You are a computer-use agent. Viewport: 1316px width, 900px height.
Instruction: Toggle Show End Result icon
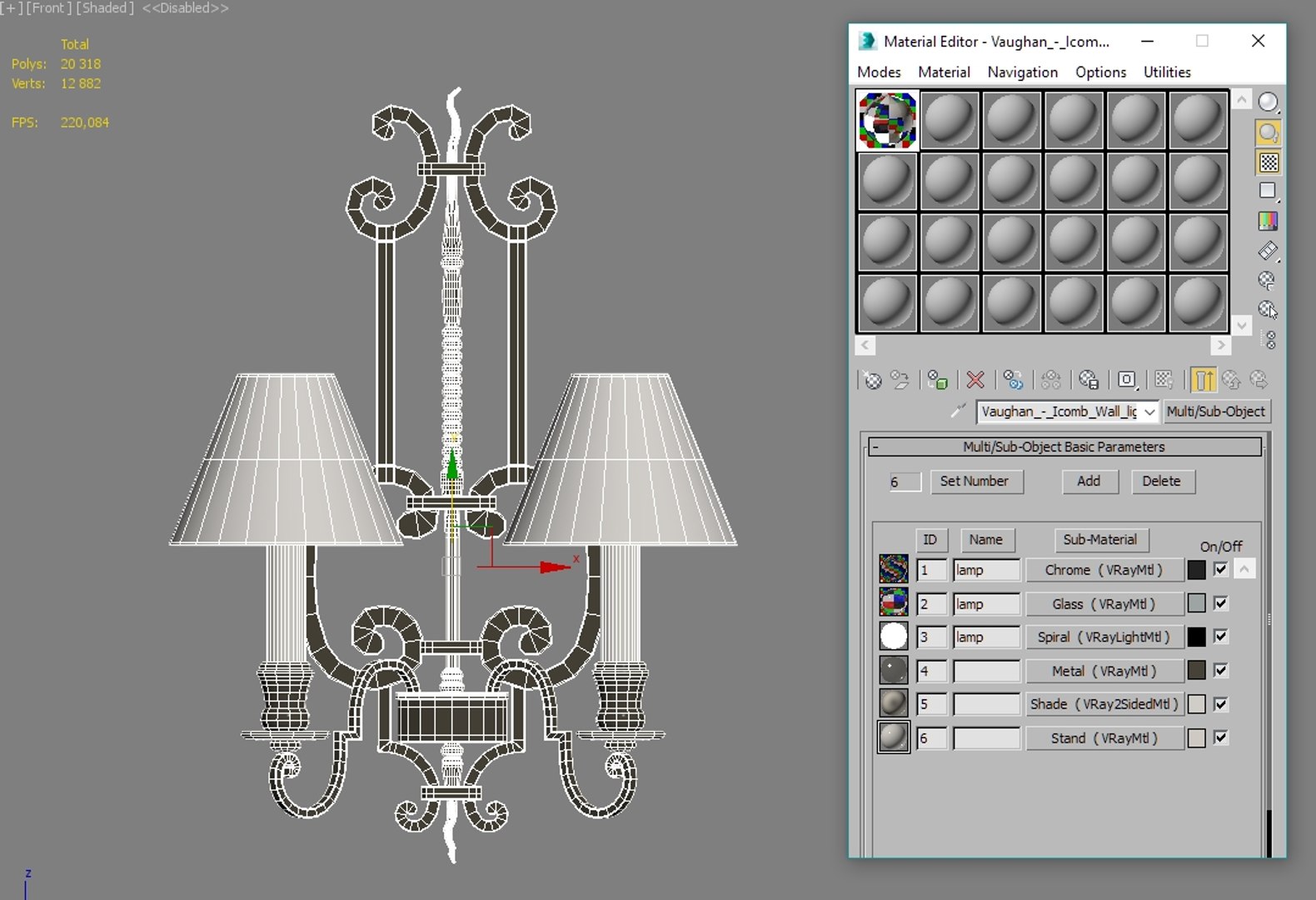[1203, 381]
